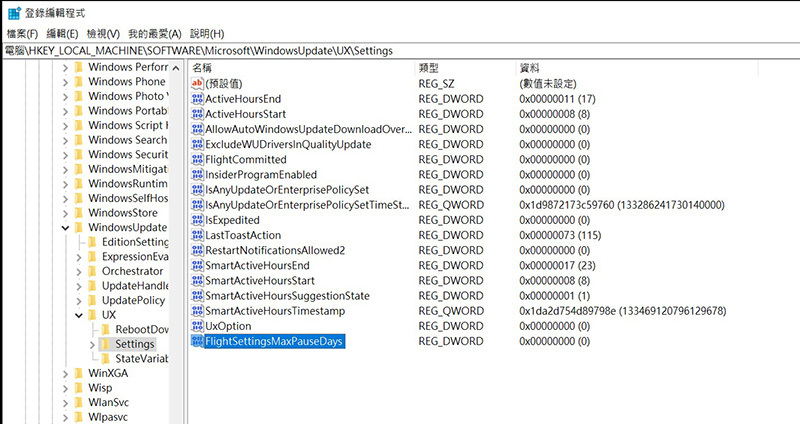Click the UX folder icon in tree

tap(92, 315)
